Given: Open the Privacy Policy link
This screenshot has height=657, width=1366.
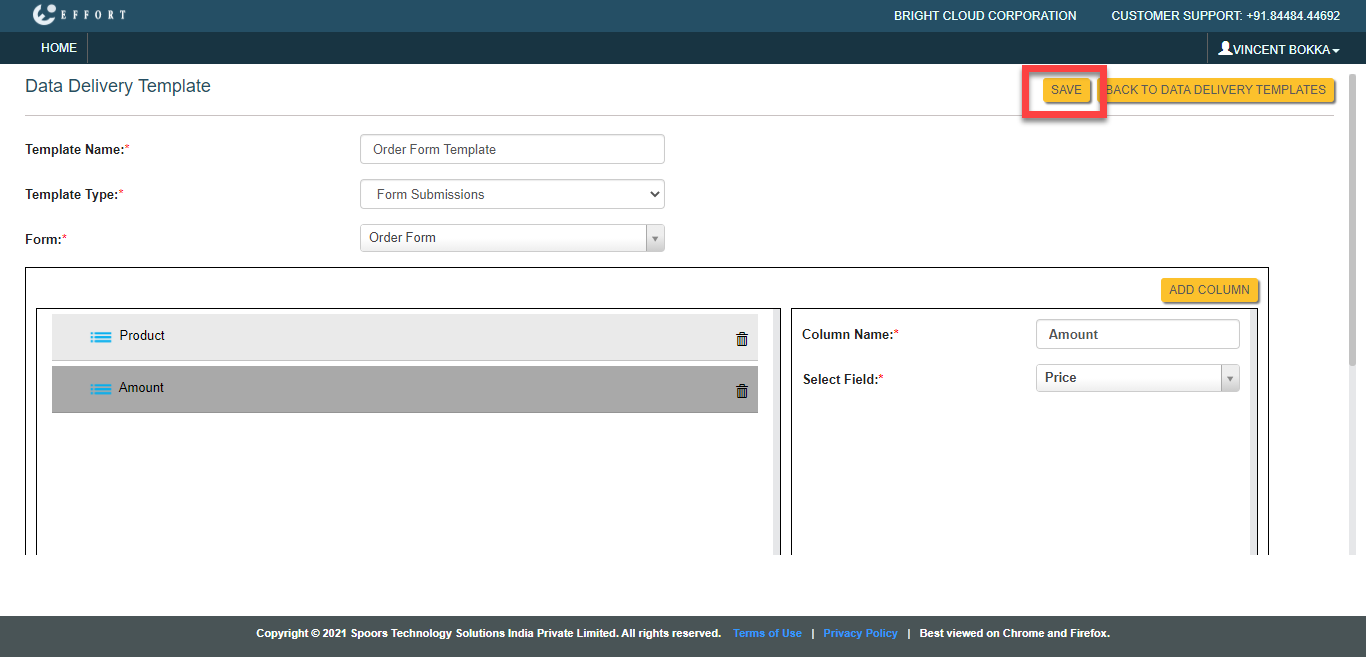Looking at the screenshot, I should [860, 633].
